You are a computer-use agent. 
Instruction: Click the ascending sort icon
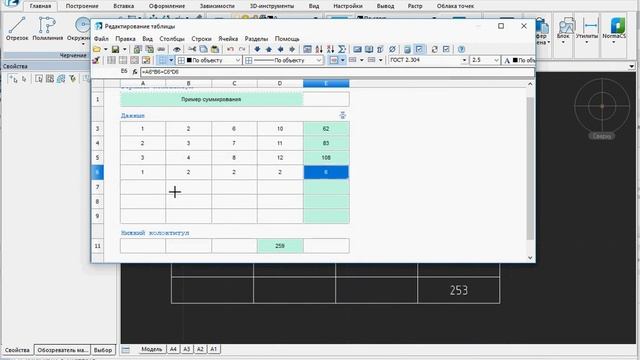pyautogui.click(x=319, y=49)
